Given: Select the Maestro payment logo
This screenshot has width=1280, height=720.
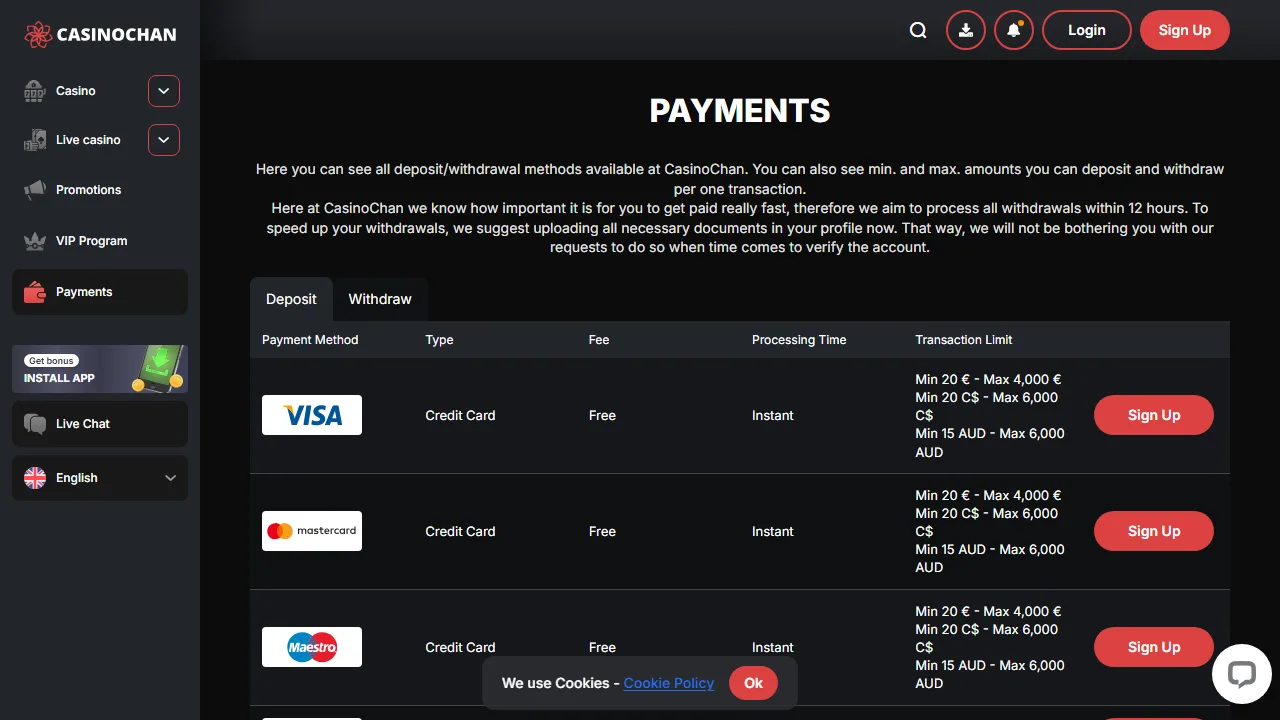Looking at the screenshot, I should (x=312, y=647).
